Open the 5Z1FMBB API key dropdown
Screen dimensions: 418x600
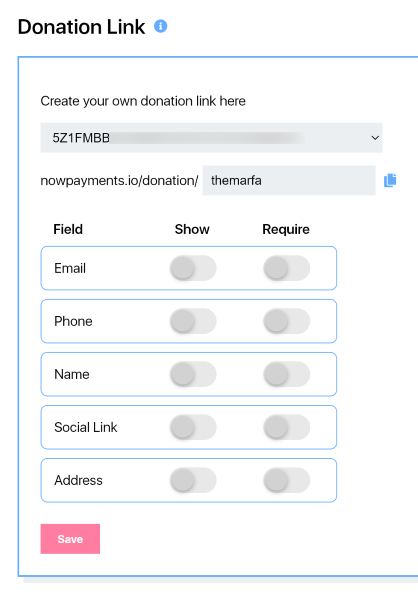tap(211, 138)
